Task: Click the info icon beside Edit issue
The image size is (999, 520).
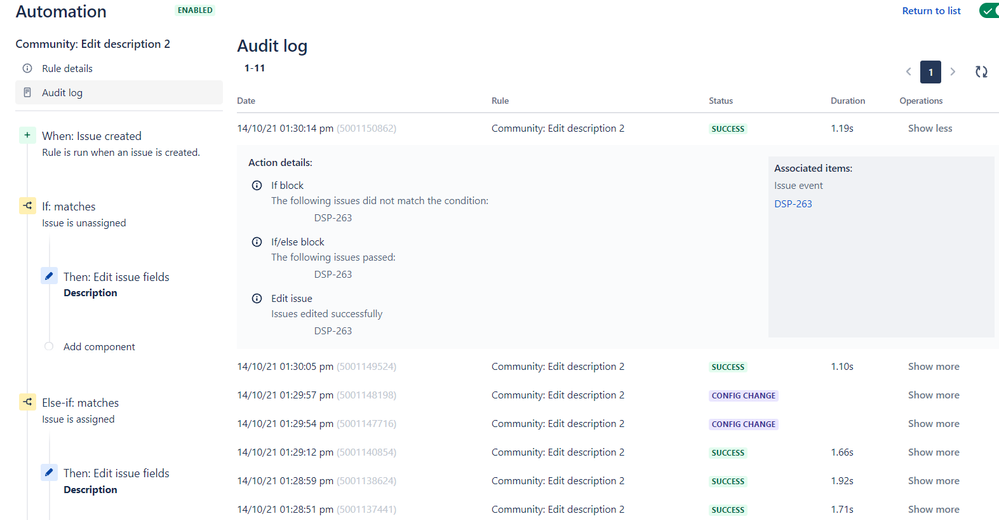Action: [x=257, y=298]
